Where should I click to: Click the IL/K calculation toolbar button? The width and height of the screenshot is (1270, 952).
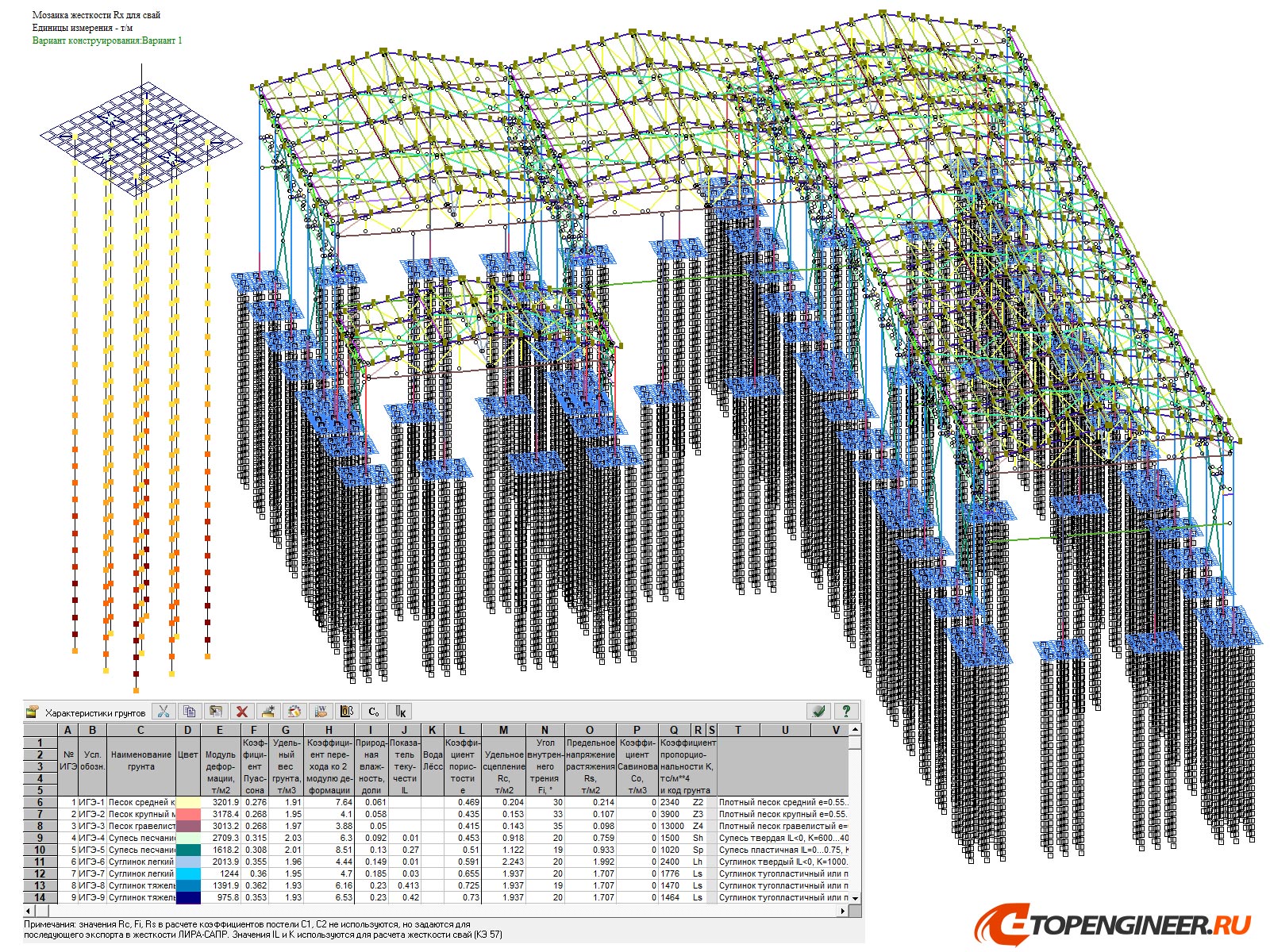click(x=401, y=712)
